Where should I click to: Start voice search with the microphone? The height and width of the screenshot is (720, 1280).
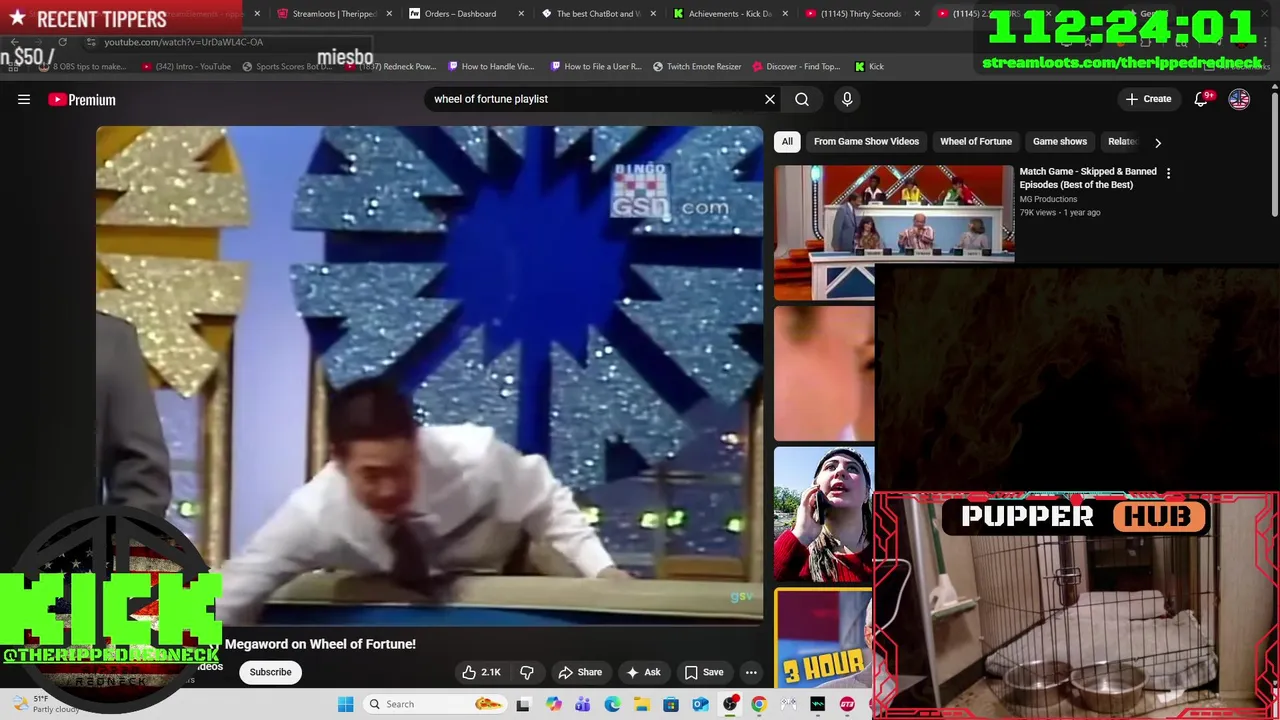[x=847, y=99]
